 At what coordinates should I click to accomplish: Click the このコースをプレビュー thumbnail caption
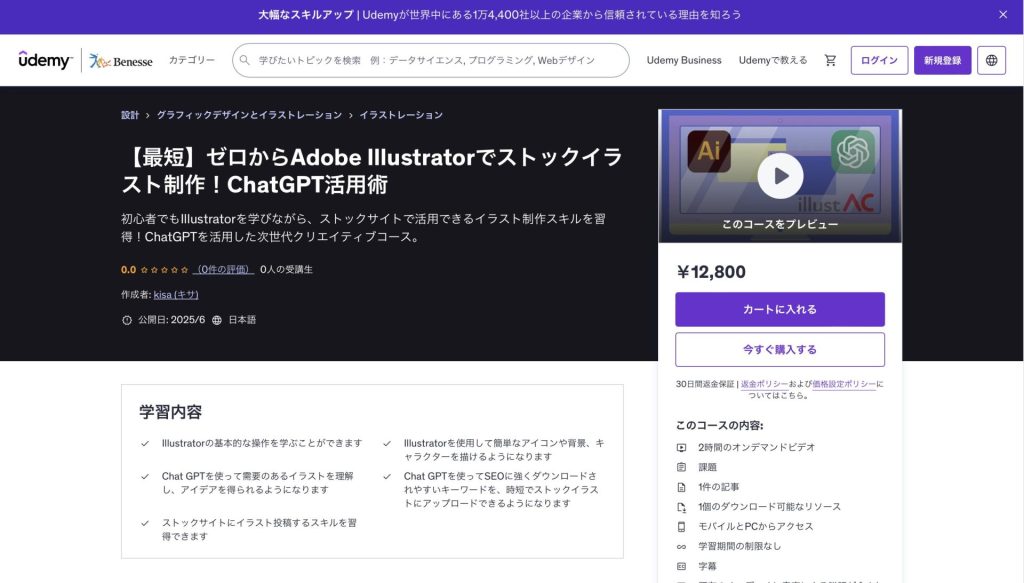[x=780, y=224]
